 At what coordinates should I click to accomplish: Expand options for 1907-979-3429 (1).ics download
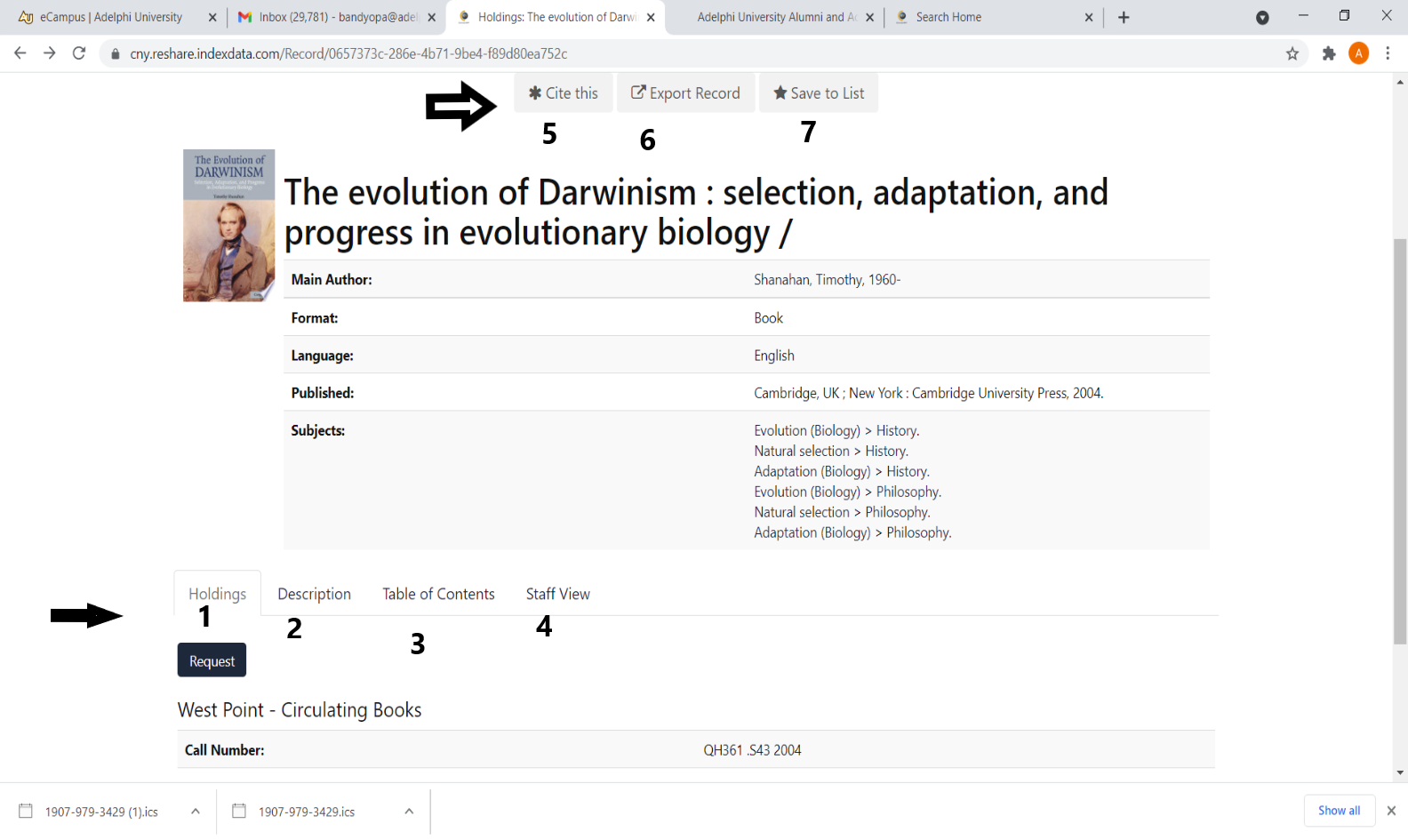[196, 812]
